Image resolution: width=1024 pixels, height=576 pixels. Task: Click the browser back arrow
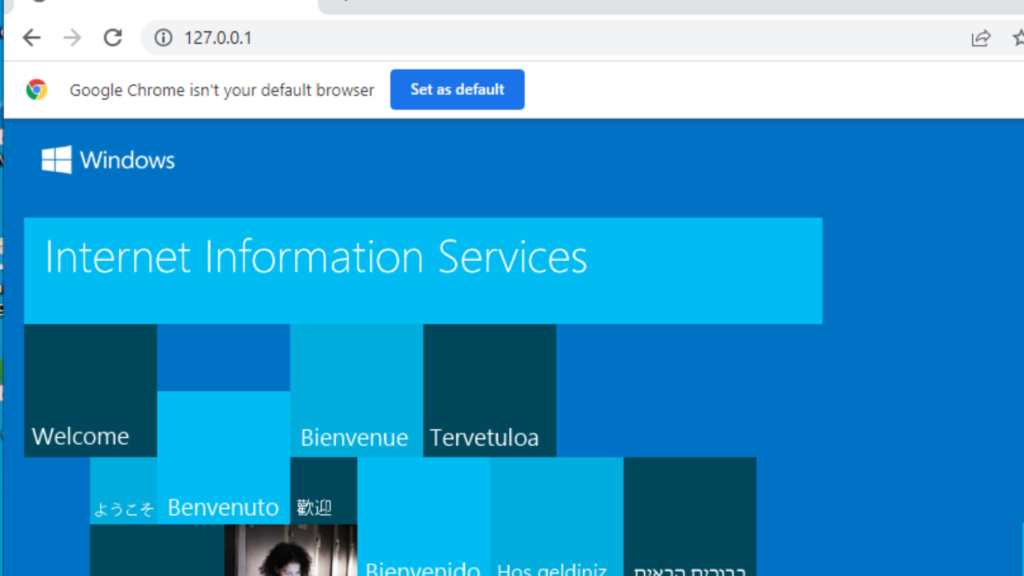coord(32,38)
